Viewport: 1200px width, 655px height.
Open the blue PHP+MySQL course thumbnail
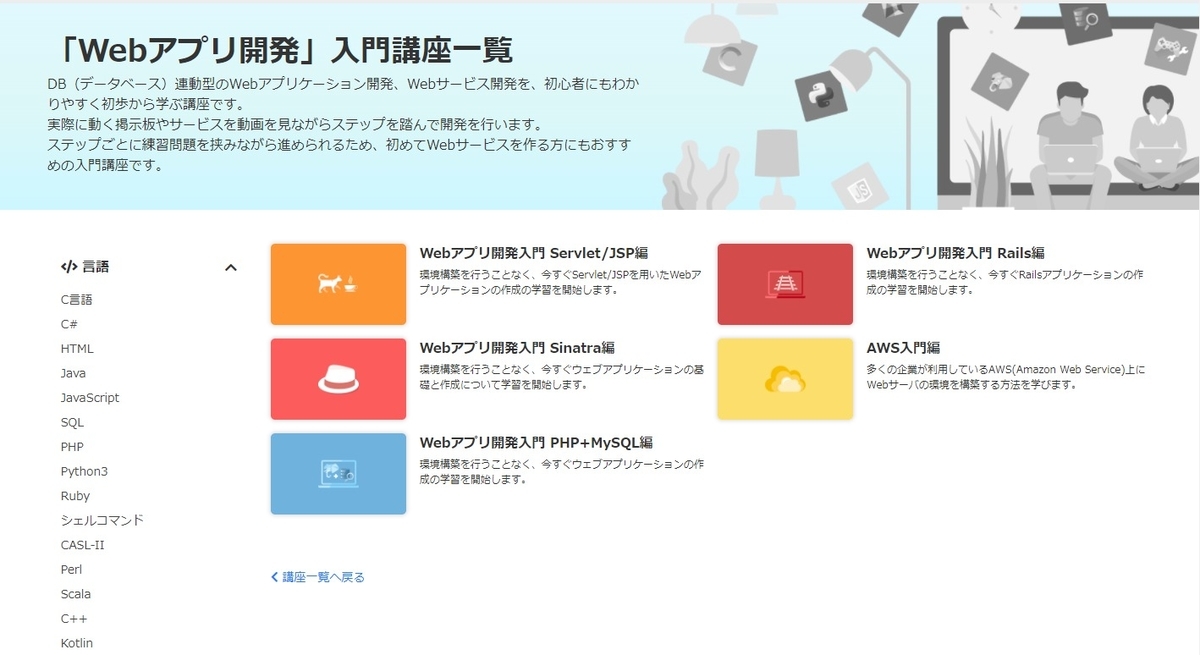click(x=338, y=474)
